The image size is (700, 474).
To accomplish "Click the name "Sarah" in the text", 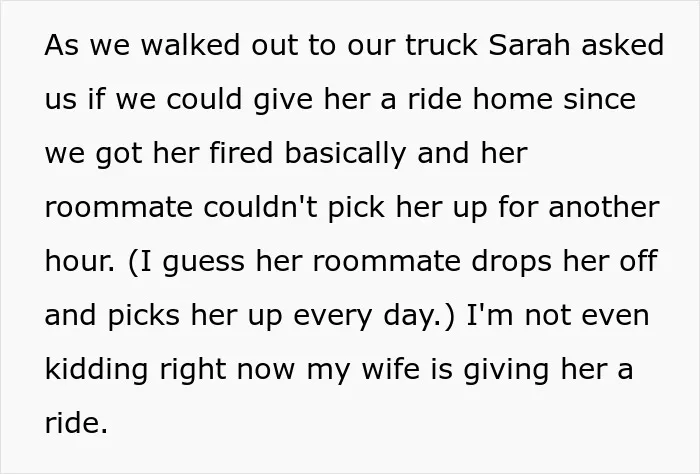I will [x=529, y=45].
